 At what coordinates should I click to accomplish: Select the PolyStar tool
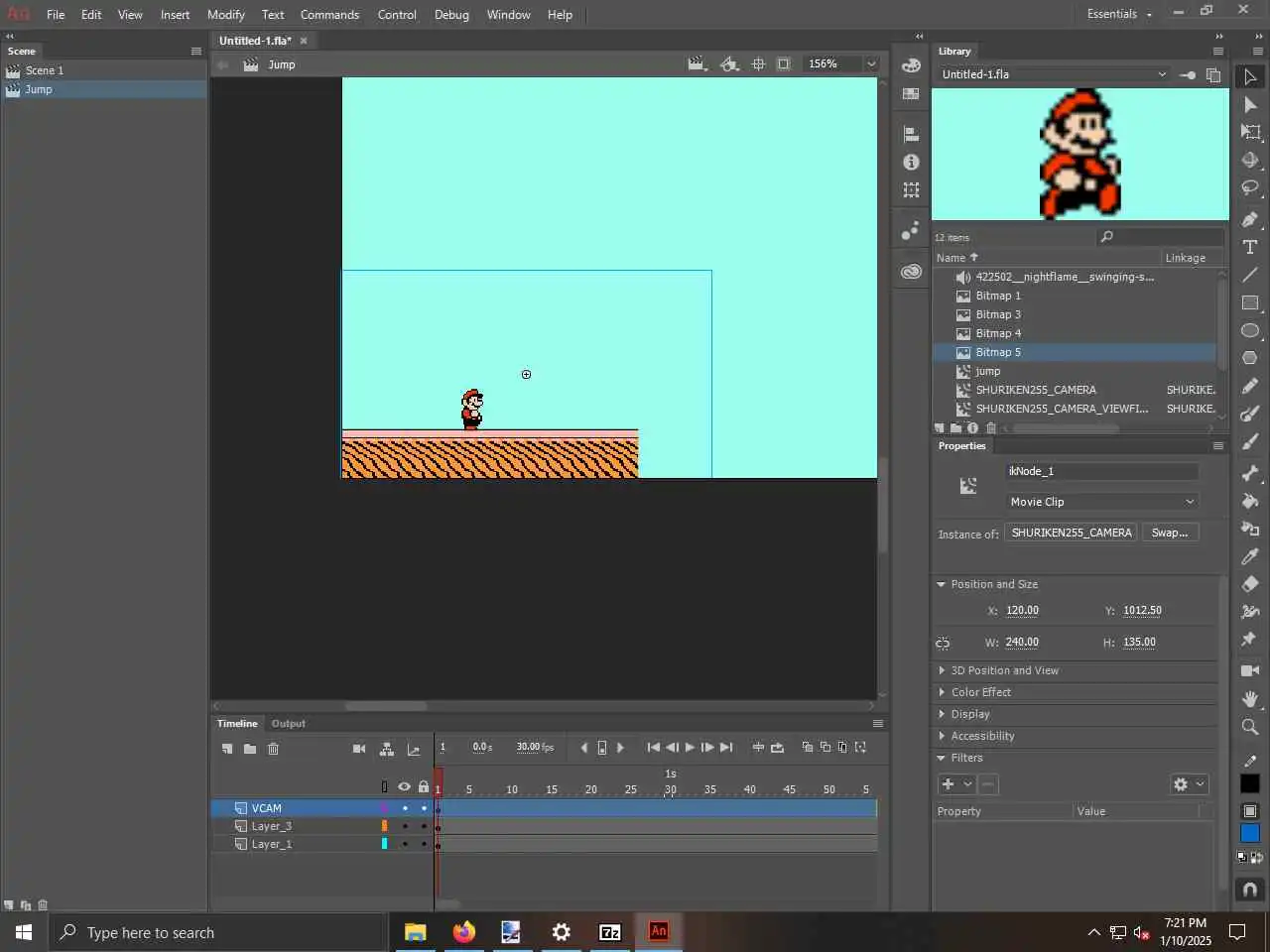pos(1250,358)
